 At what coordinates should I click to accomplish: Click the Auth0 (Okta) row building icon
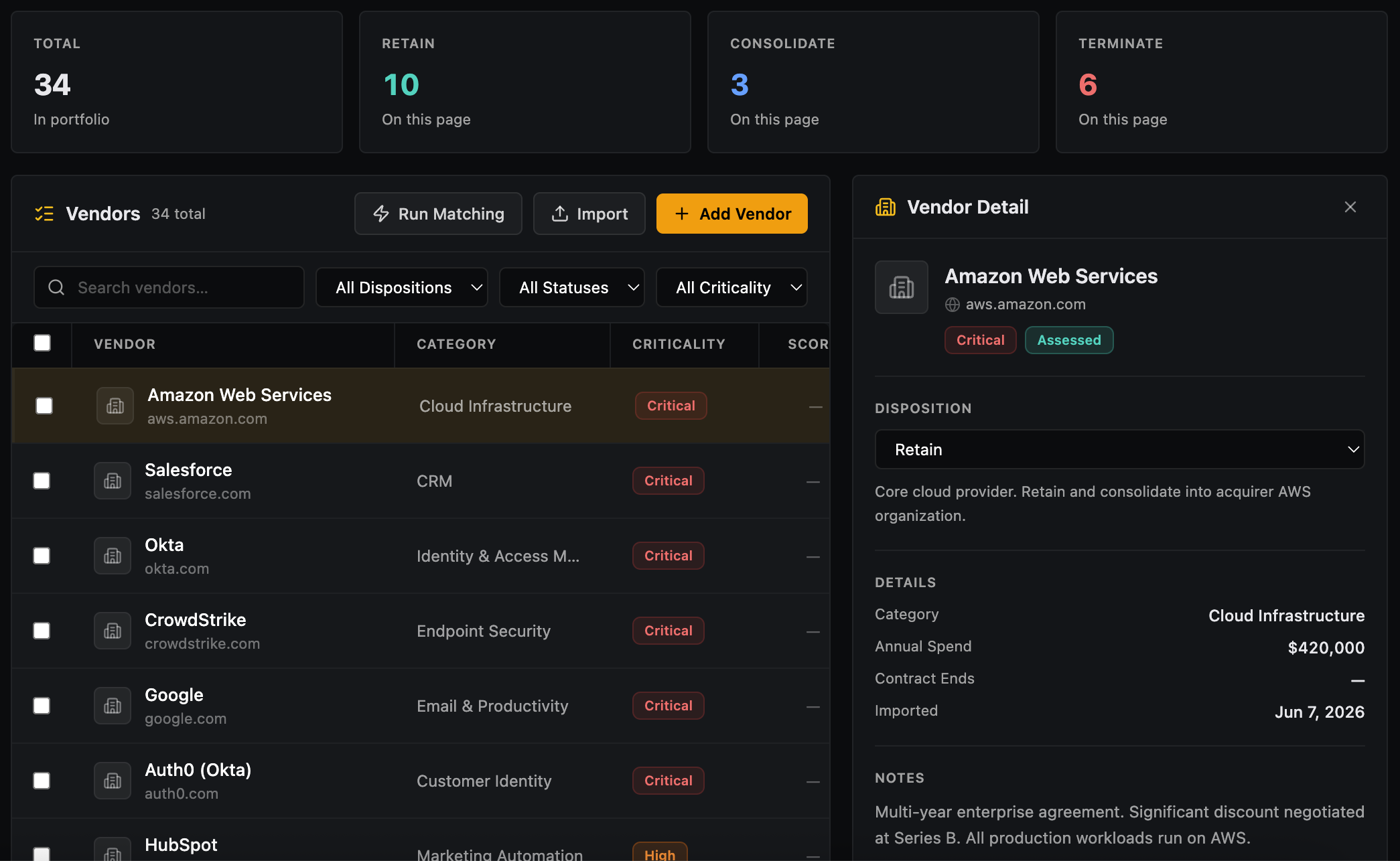coord(113,781)
